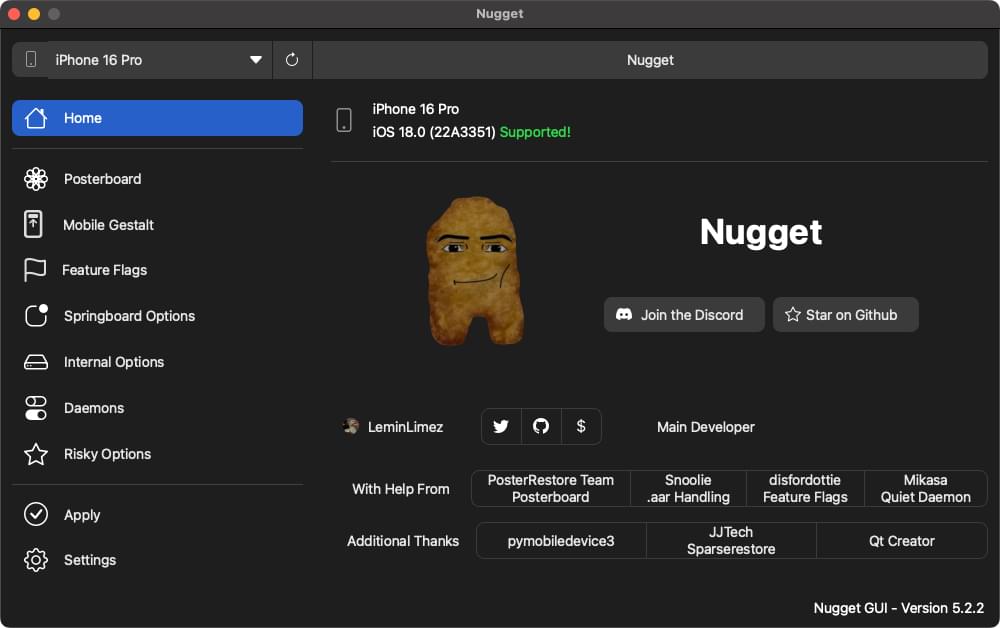Open LeminLimez GitHub link icon
The width and height of the screenshot is (1000, 628).
(x=541, y=426)
